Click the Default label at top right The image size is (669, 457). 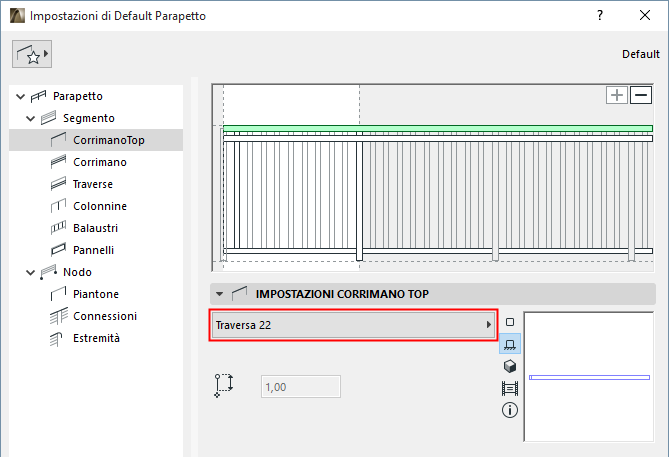640,54
